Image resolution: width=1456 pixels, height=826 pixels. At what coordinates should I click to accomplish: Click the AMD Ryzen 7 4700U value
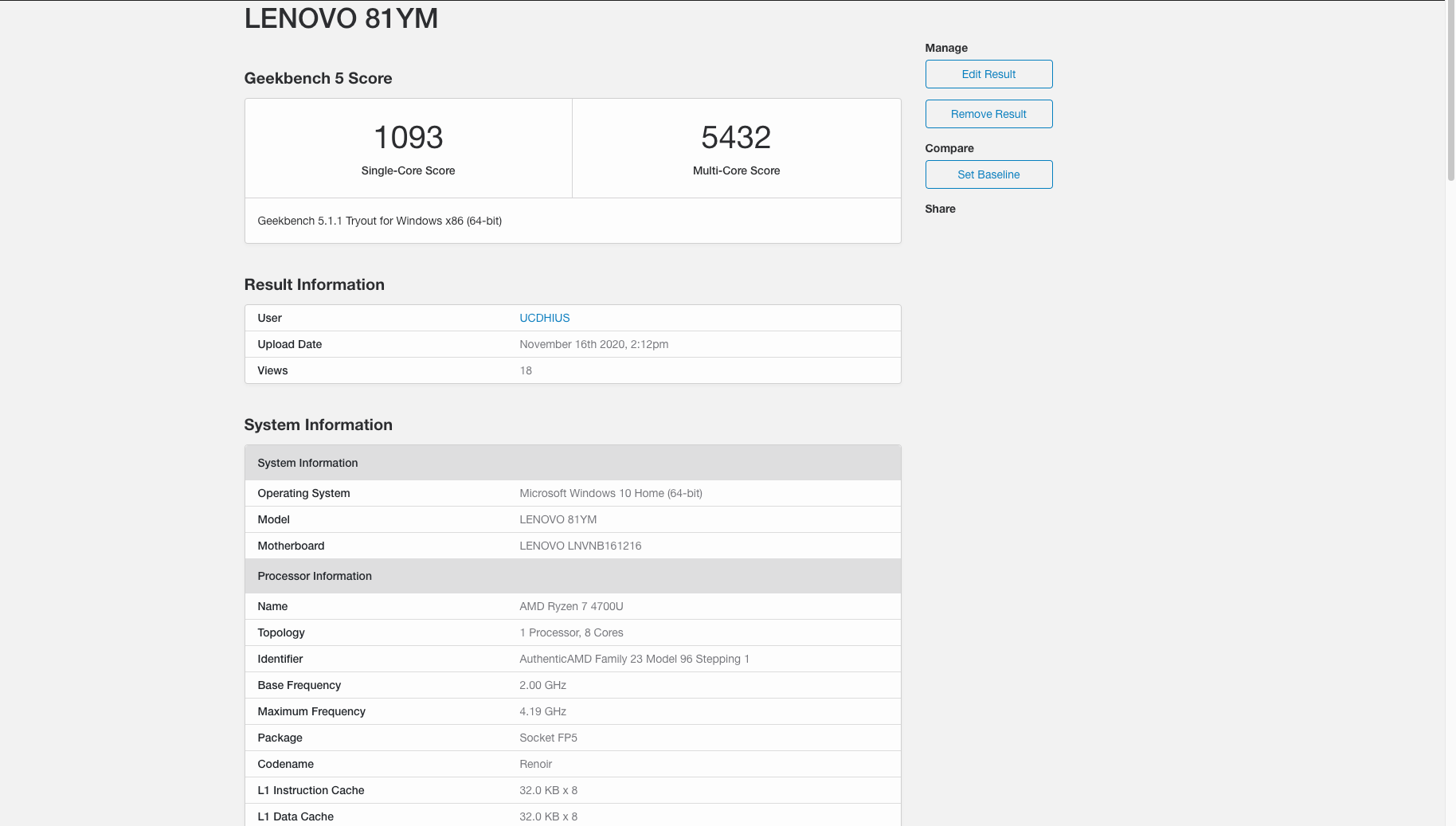point(571,606)
